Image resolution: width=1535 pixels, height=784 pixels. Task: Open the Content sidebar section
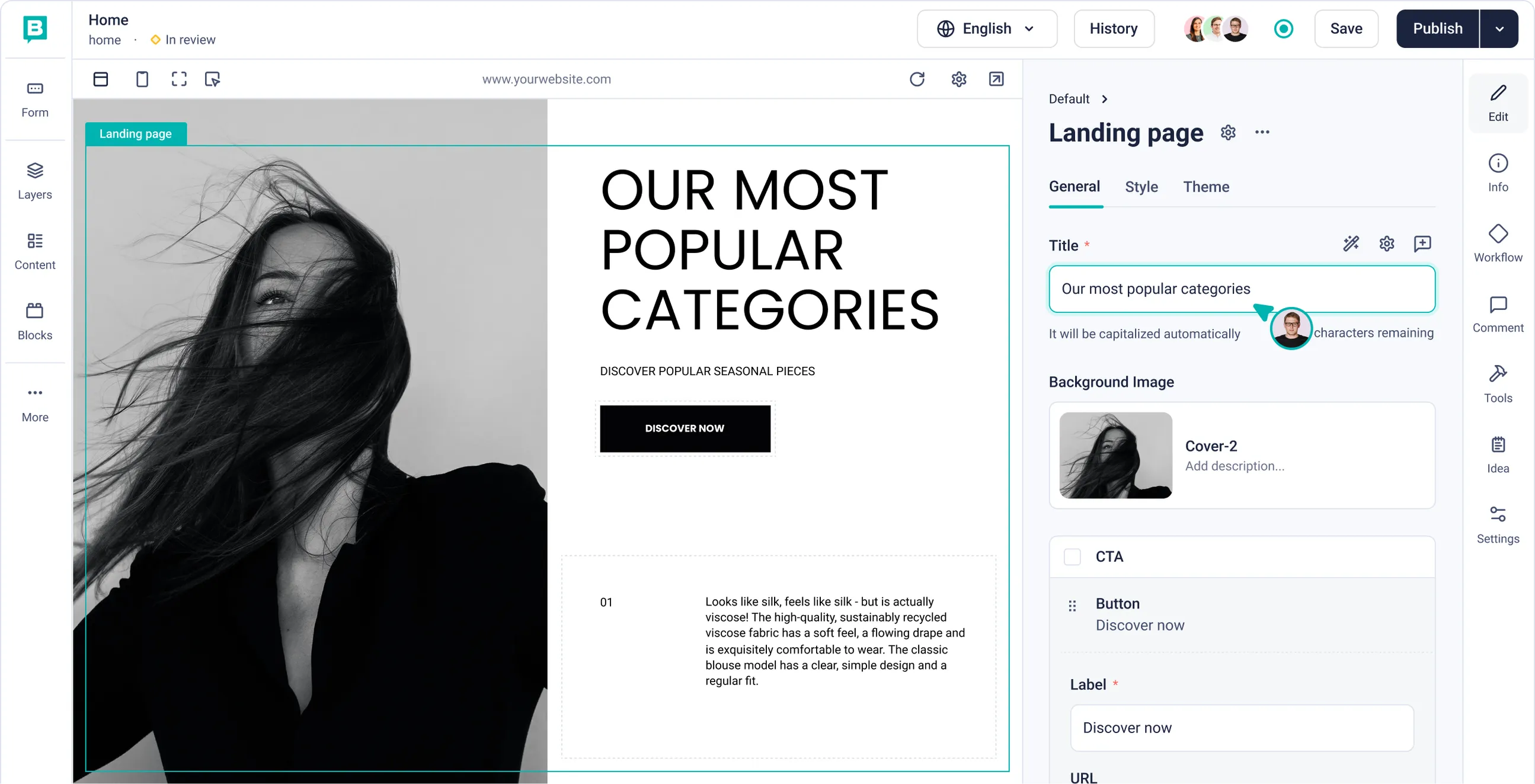pos(34,250)
